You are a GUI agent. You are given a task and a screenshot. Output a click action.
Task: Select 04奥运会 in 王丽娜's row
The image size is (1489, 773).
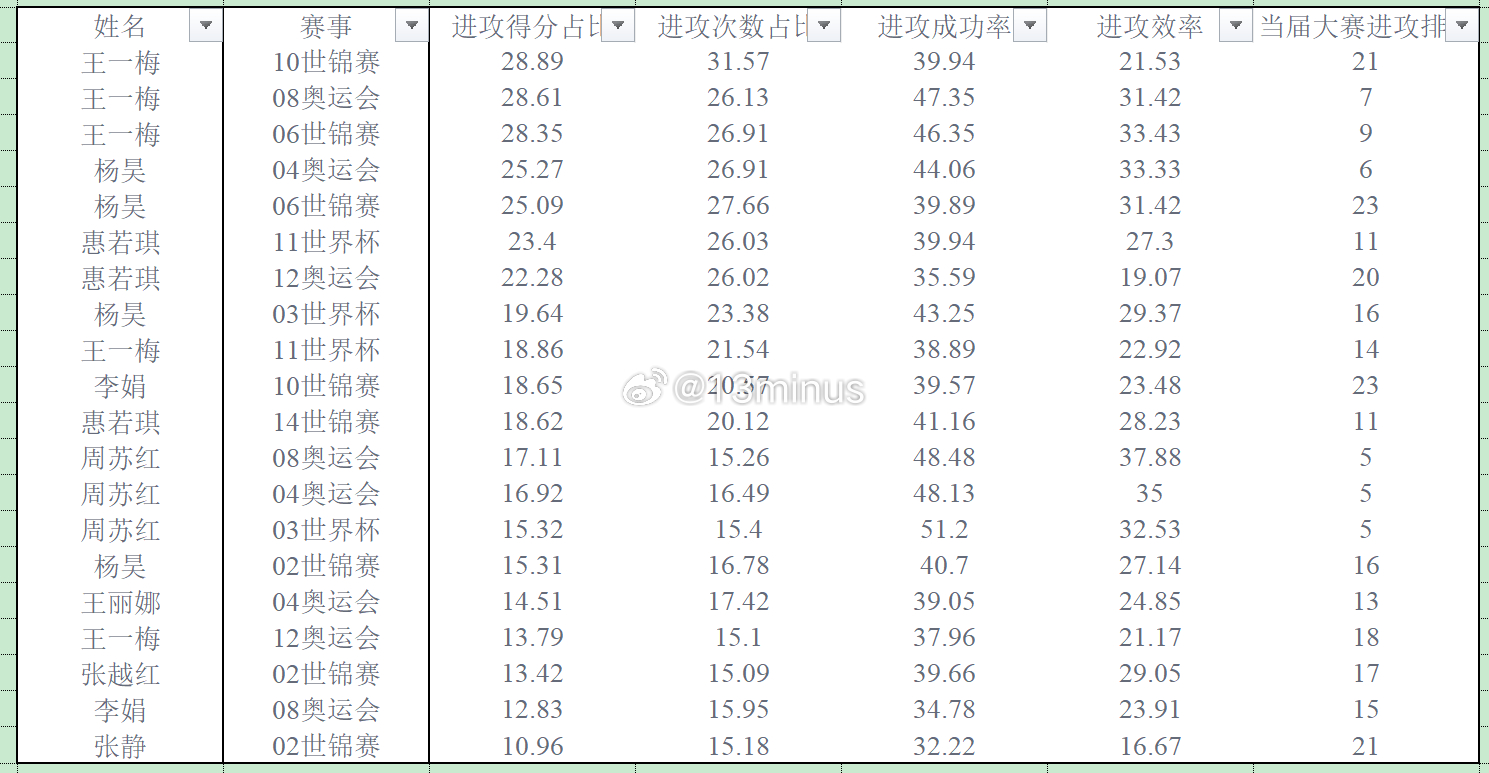coord(326,602)
